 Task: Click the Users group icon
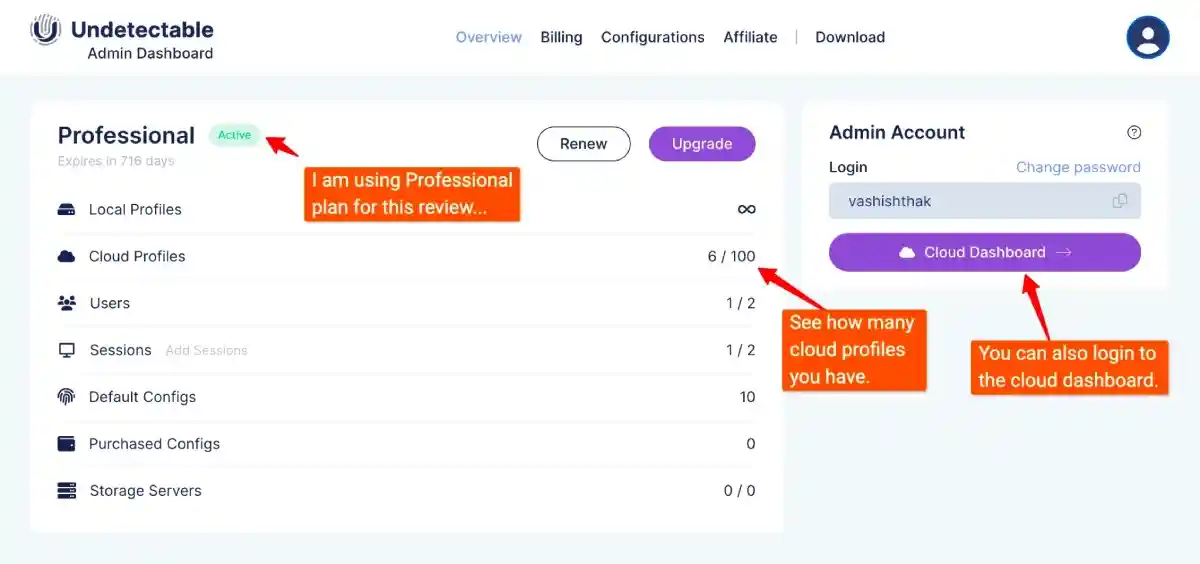(67, 303)
